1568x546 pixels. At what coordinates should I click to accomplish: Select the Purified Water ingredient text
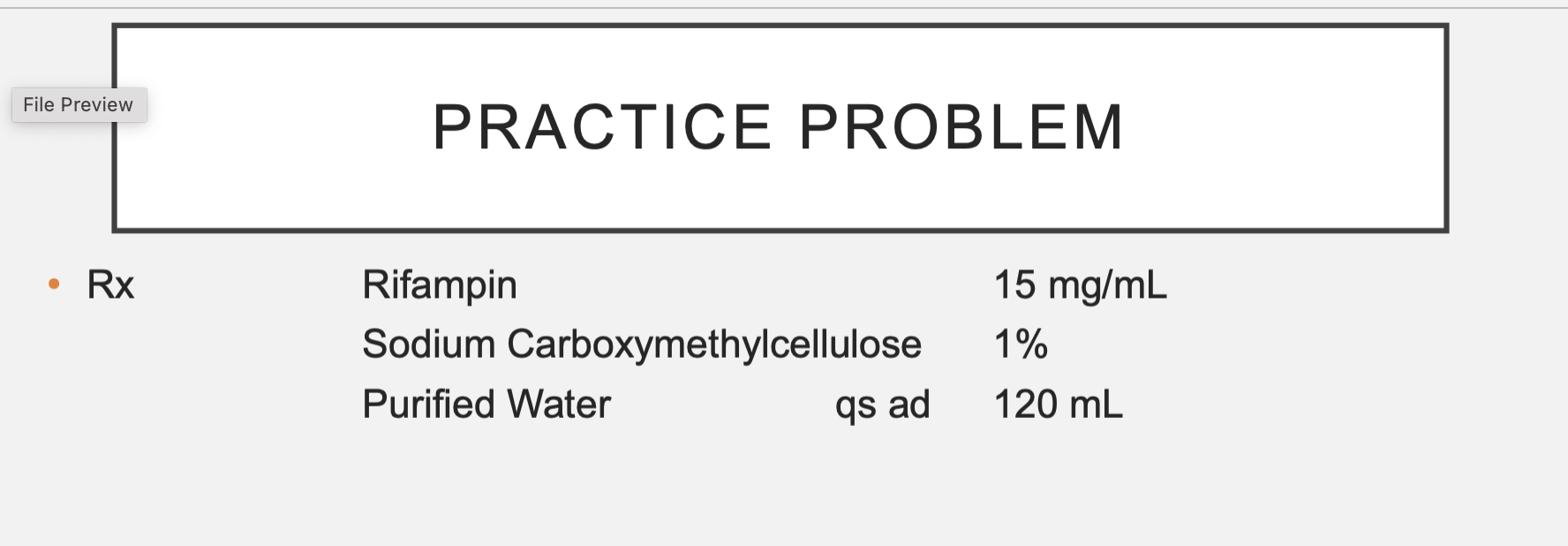tap(486, 405)
